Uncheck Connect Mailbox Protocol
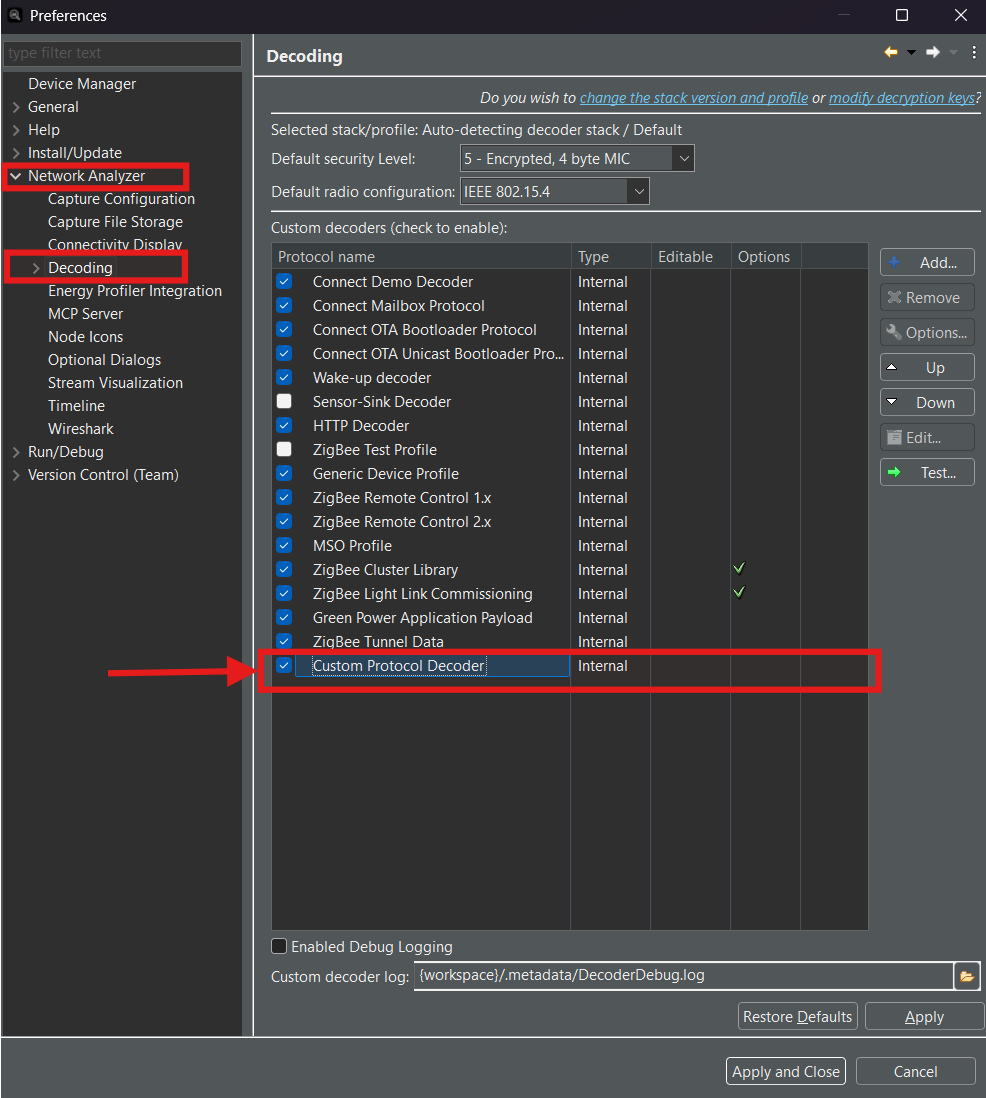Image resolution: width=986 pixels, height=1098 pixels. [x=284, y=305]
